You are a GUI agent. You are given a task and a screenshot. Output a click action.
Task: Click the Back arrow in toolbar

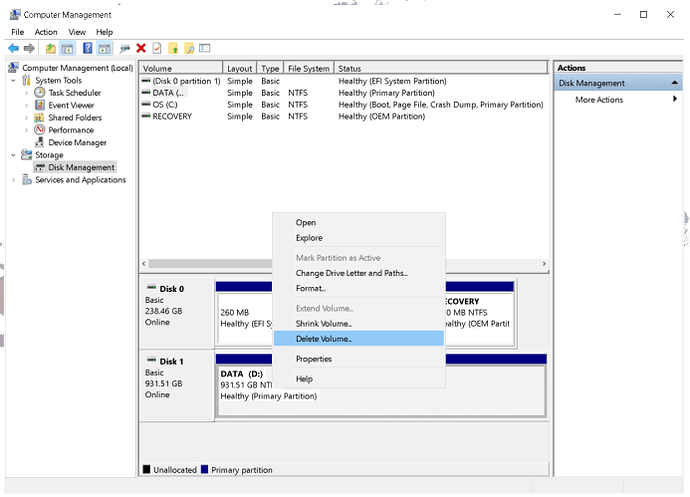pos(13,48)
